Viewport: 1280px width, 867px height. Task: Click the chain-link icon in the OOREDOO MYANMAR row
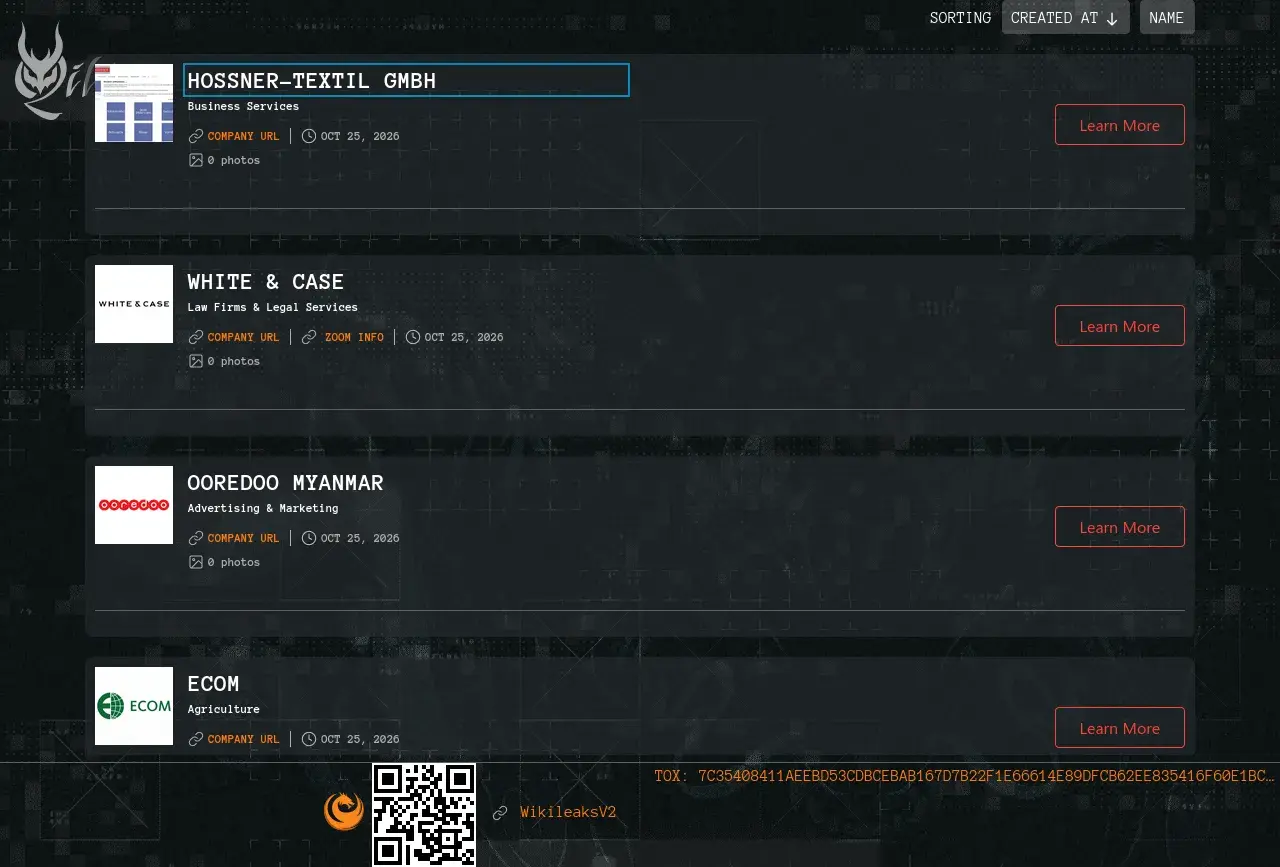(196, 538)
